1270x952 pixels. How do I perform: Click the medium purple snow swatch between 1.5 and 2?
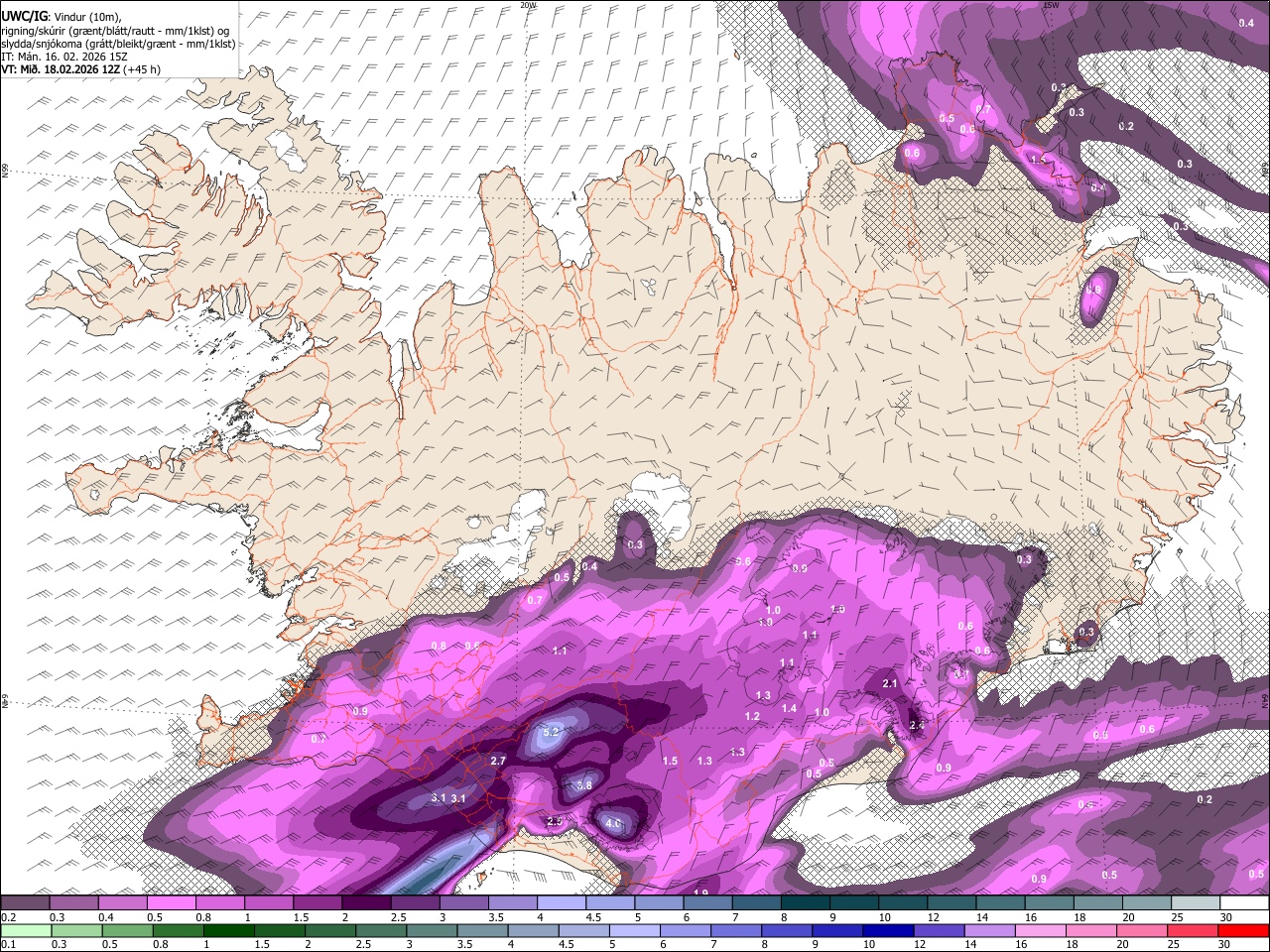point(318,902)
